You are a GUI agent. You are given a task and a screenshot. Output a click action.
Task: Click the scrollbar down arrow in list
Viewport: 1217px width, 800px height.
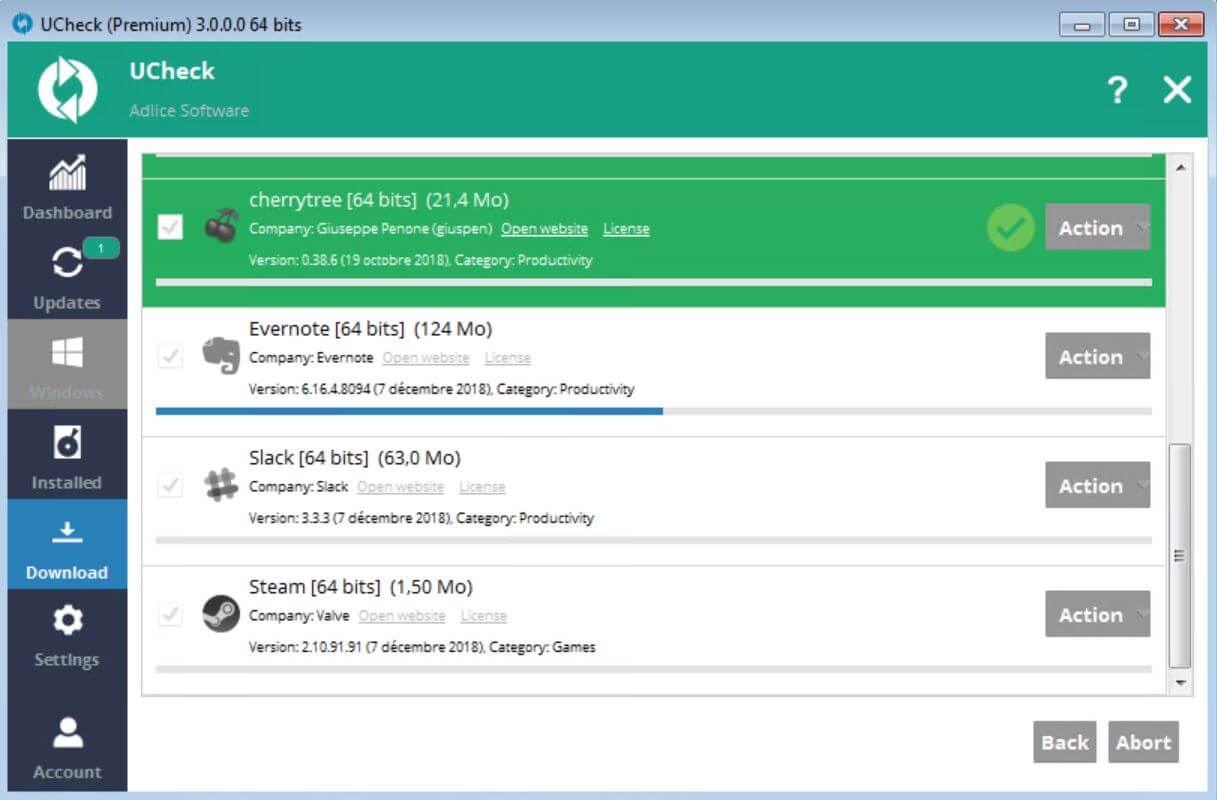click(1180, 683)
